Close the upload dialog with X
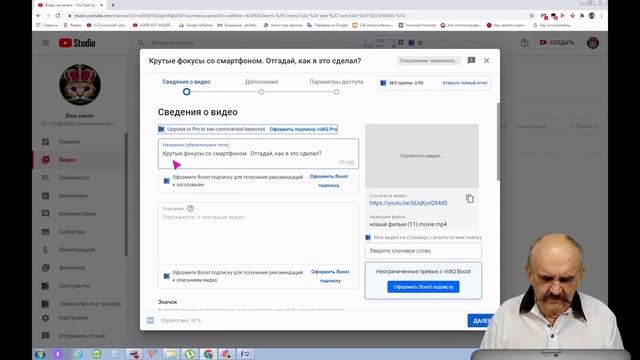Image resolution: width=640 pixels, height=360 pixels. [486, 60]
